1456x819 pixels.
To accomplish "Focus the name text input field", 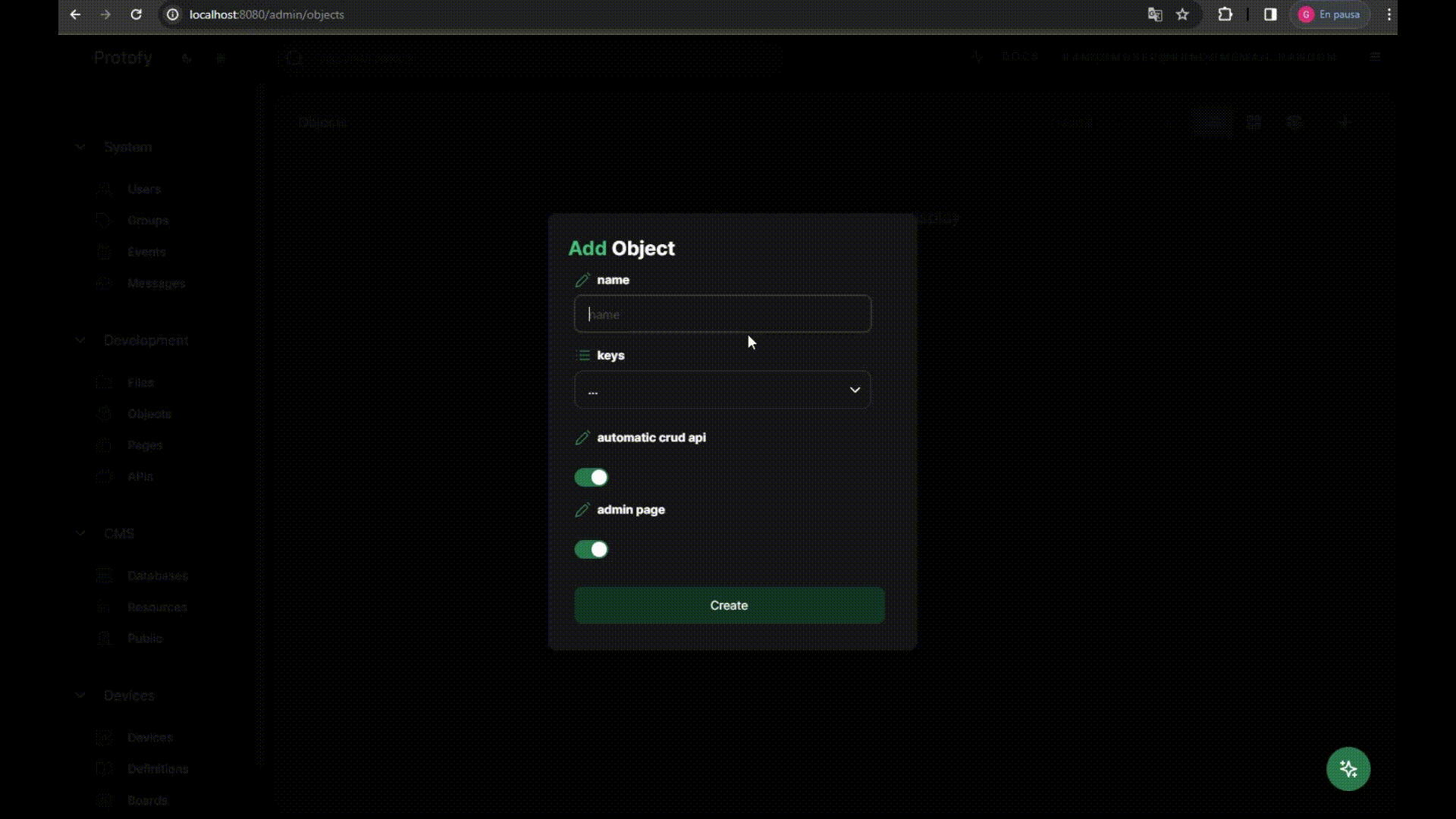I will click(x=722, y=314).
